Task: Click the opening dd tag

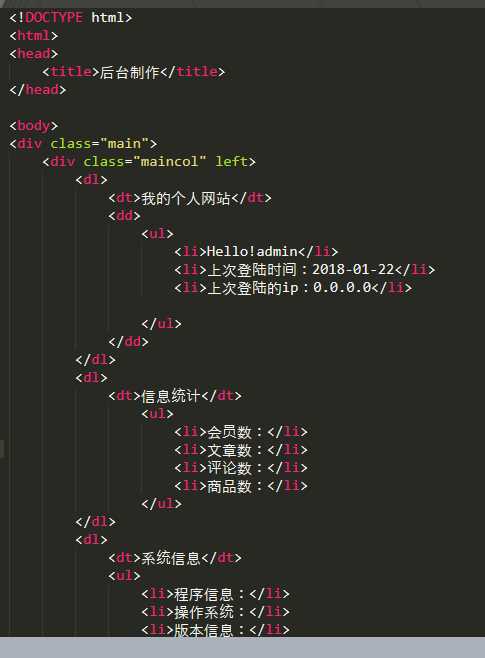Action: (124, 216)
